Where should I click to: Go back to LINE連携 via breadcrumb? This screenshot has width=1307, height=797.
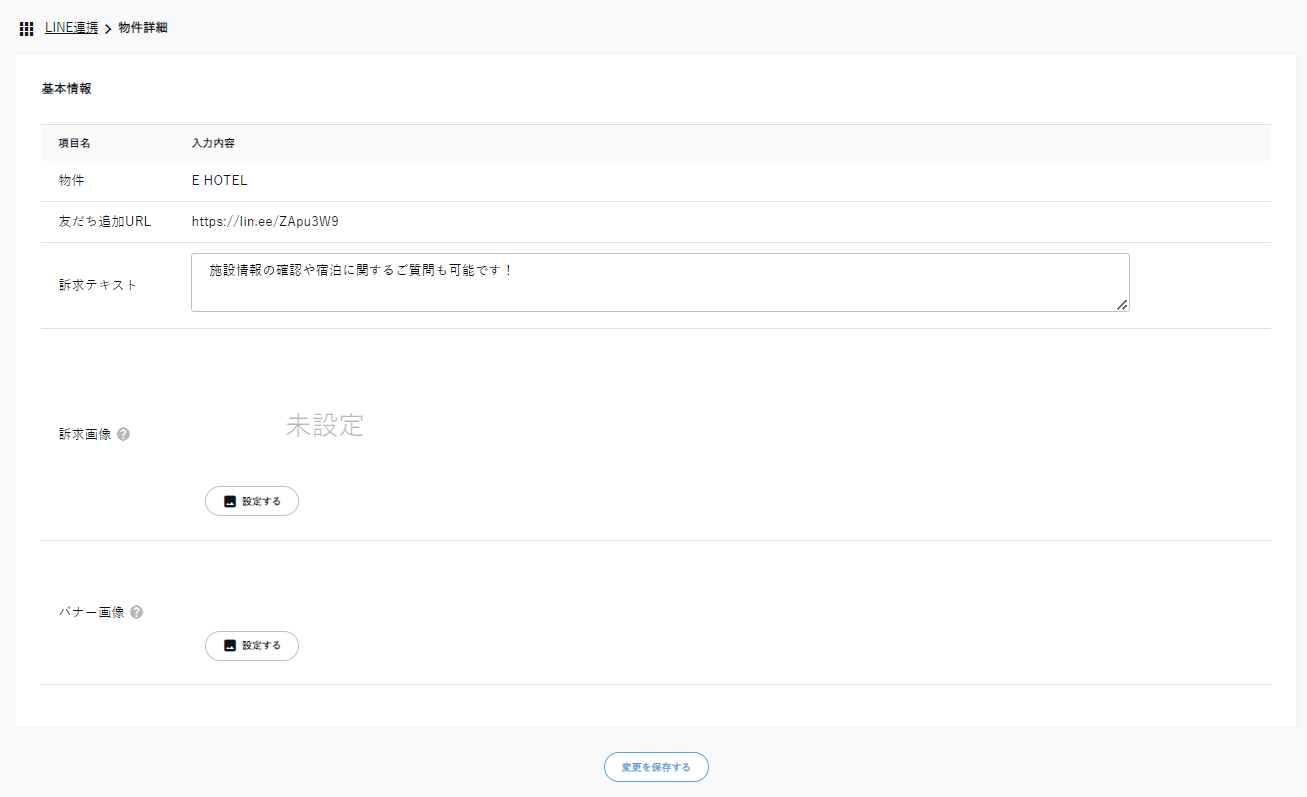(x=71, y=28)
